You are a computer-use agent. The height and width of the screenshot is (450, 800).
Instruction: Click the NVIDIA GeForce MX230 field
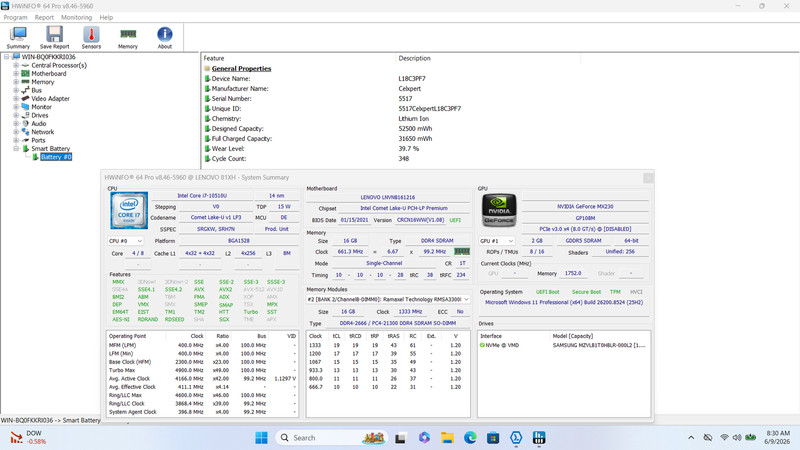coord(585,207)
